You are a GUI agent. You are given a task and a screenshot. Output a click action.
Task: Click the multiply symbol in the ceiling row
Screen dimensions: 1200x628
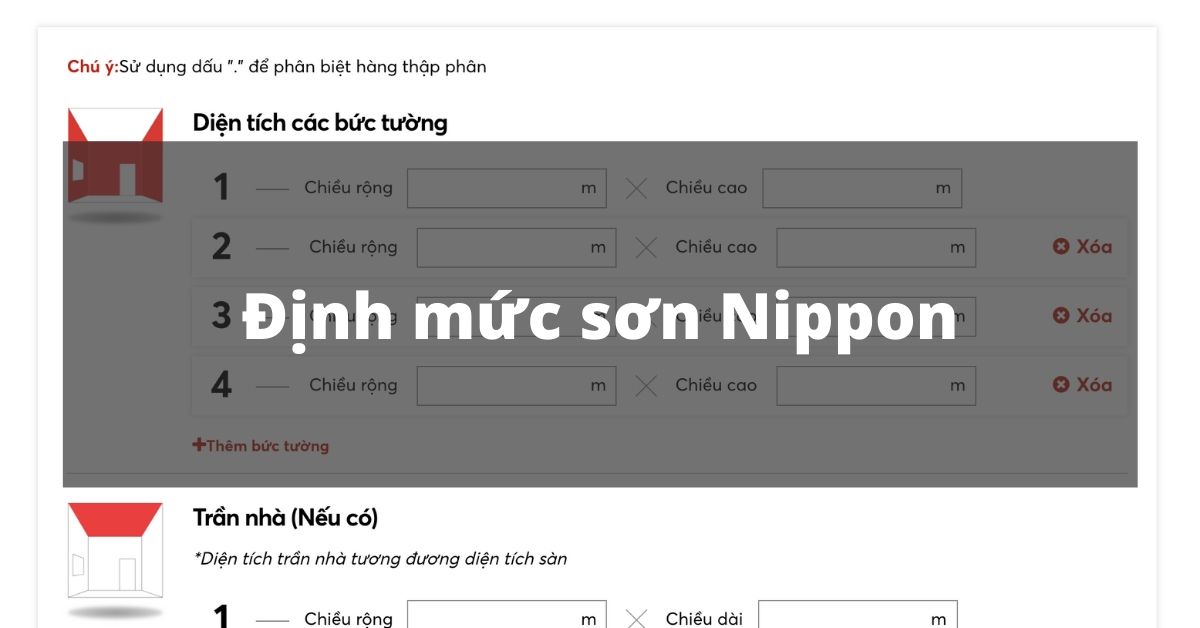tap(636, 619)
